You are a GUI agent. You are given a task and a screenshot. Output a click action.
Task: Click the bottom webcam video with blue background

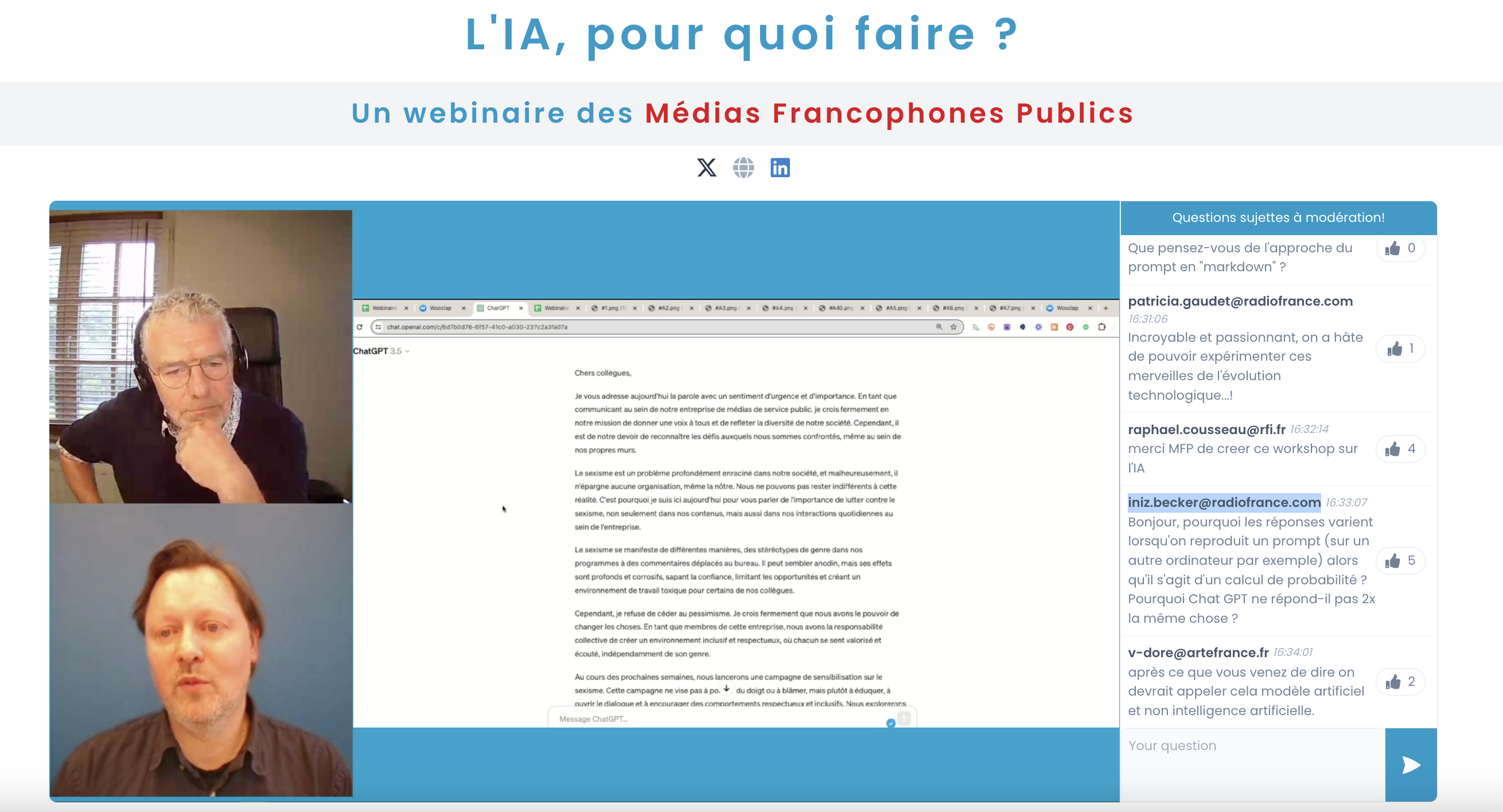tap(201, 650)
